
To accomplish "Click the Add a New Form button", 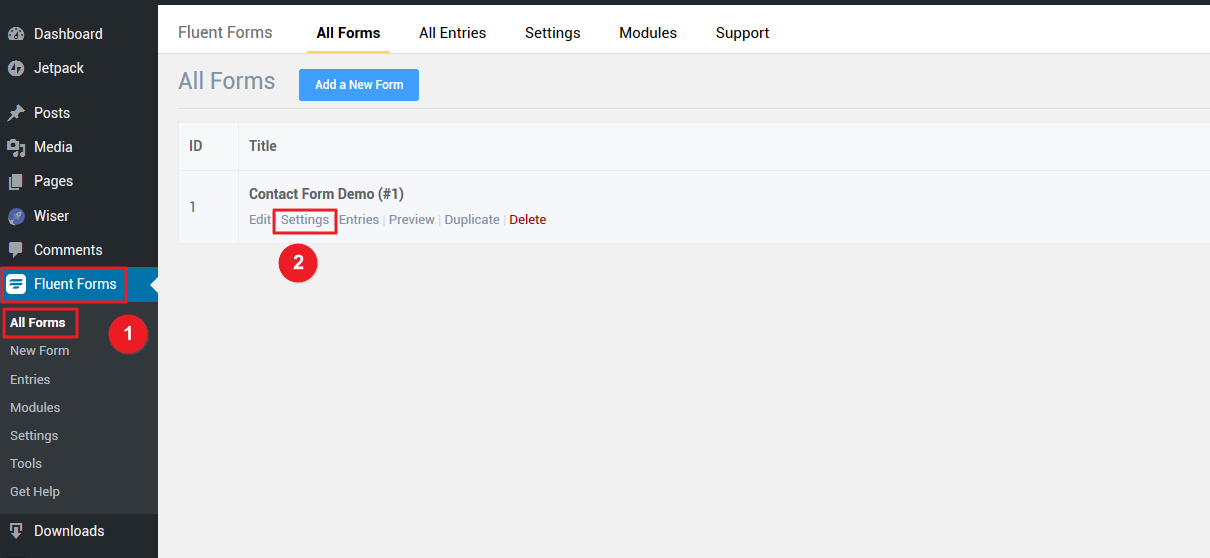I will [359, 85].
